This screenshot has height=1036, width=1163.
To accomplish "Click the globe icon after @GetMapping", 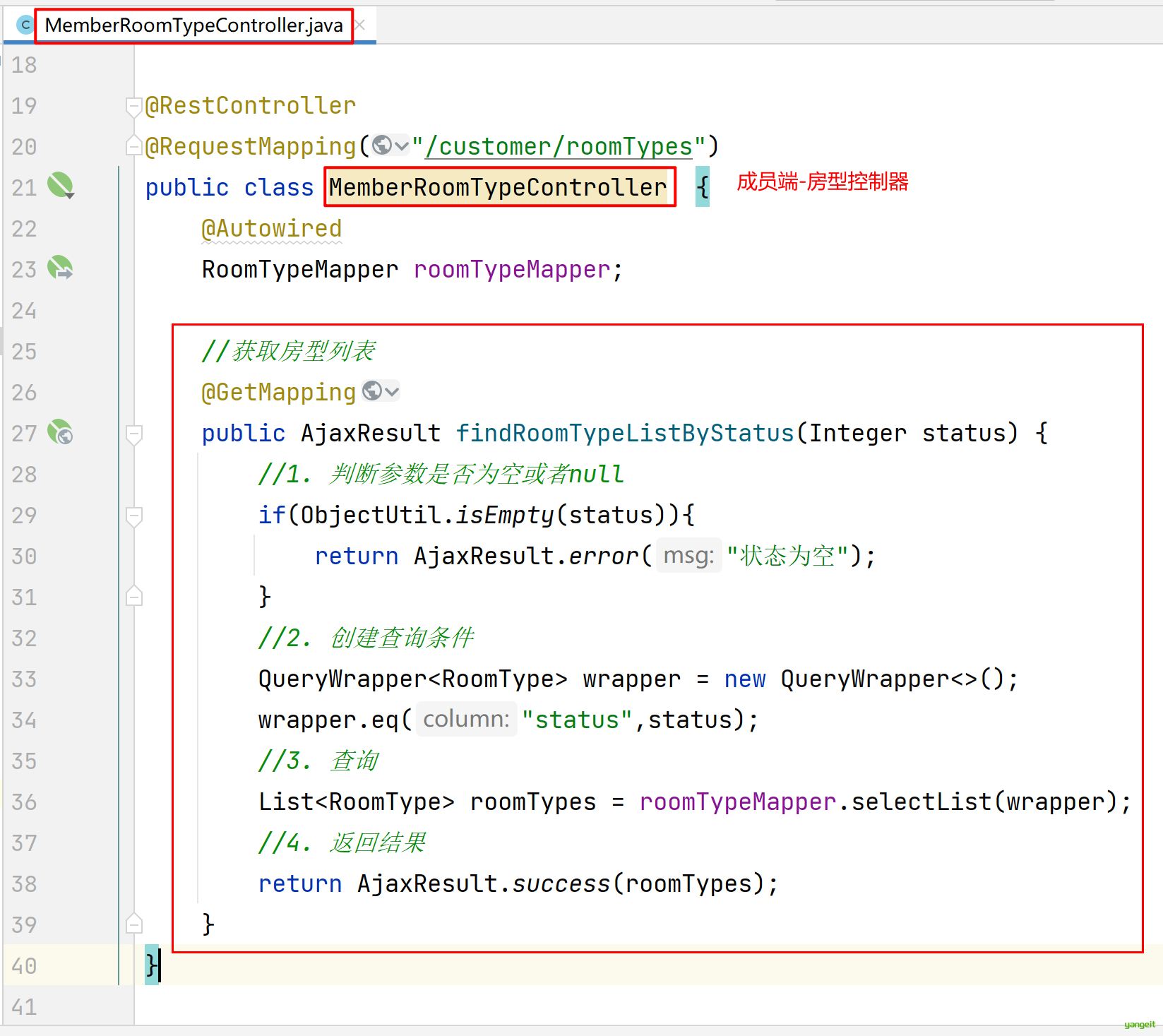I will tap(372, 391).
